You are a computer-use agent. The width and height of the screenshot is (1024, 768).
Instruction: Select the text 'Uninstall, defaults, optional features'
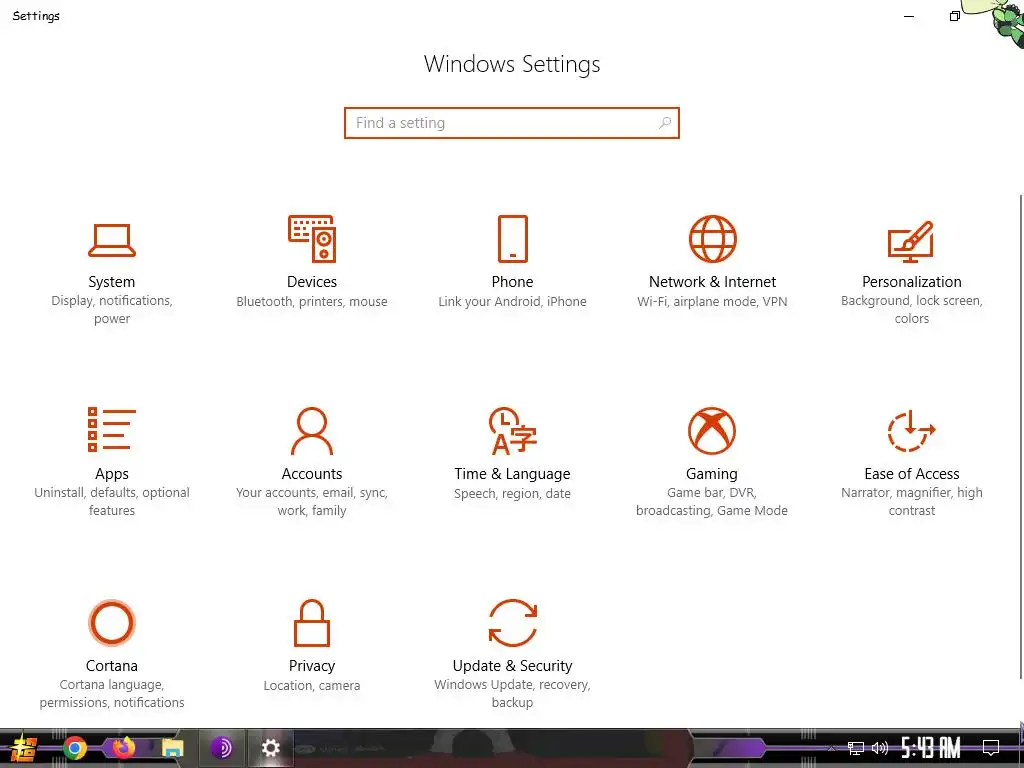(x=112, y=502)
